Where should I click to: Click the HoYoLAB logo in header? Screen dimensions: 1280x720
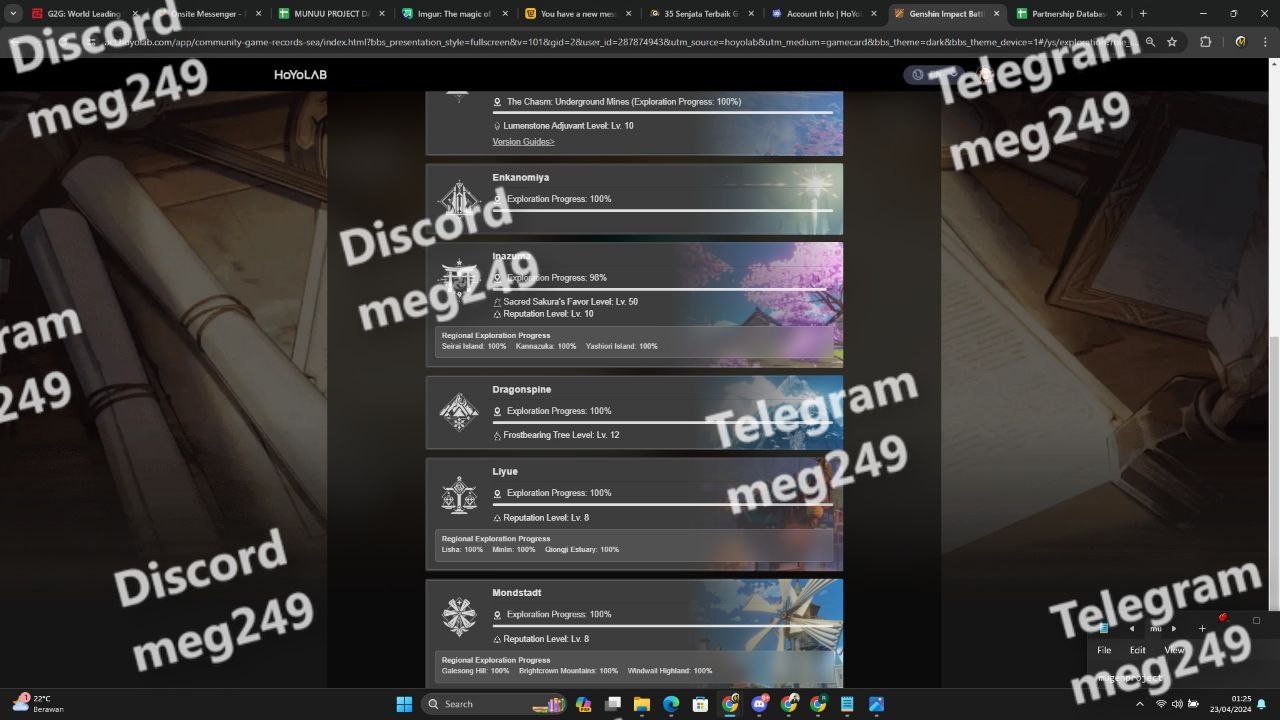(x=300, y=75)
